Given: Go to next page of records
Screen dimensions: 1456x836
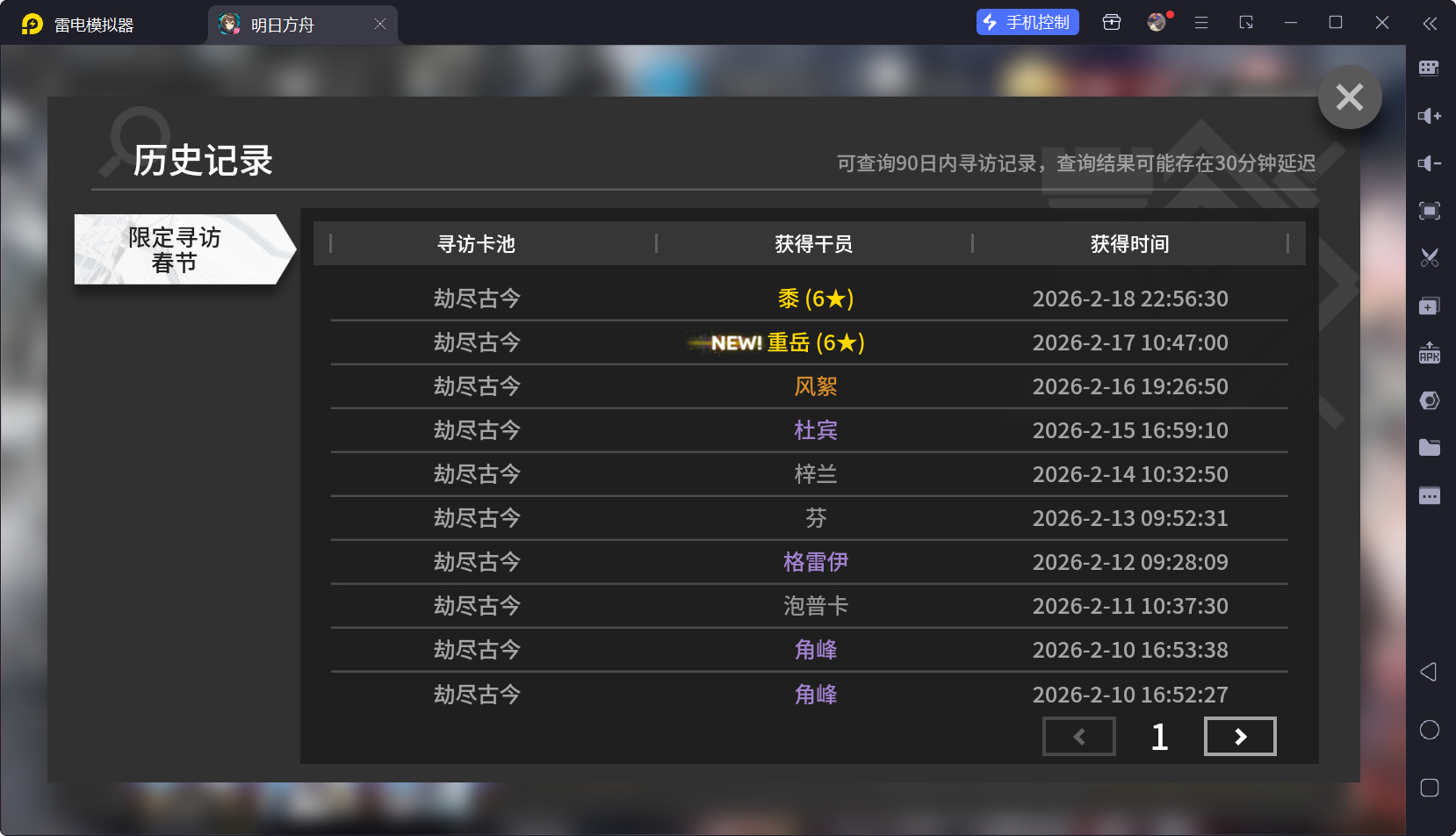Looking at the screenshot, I should (x=1239, y=737).
